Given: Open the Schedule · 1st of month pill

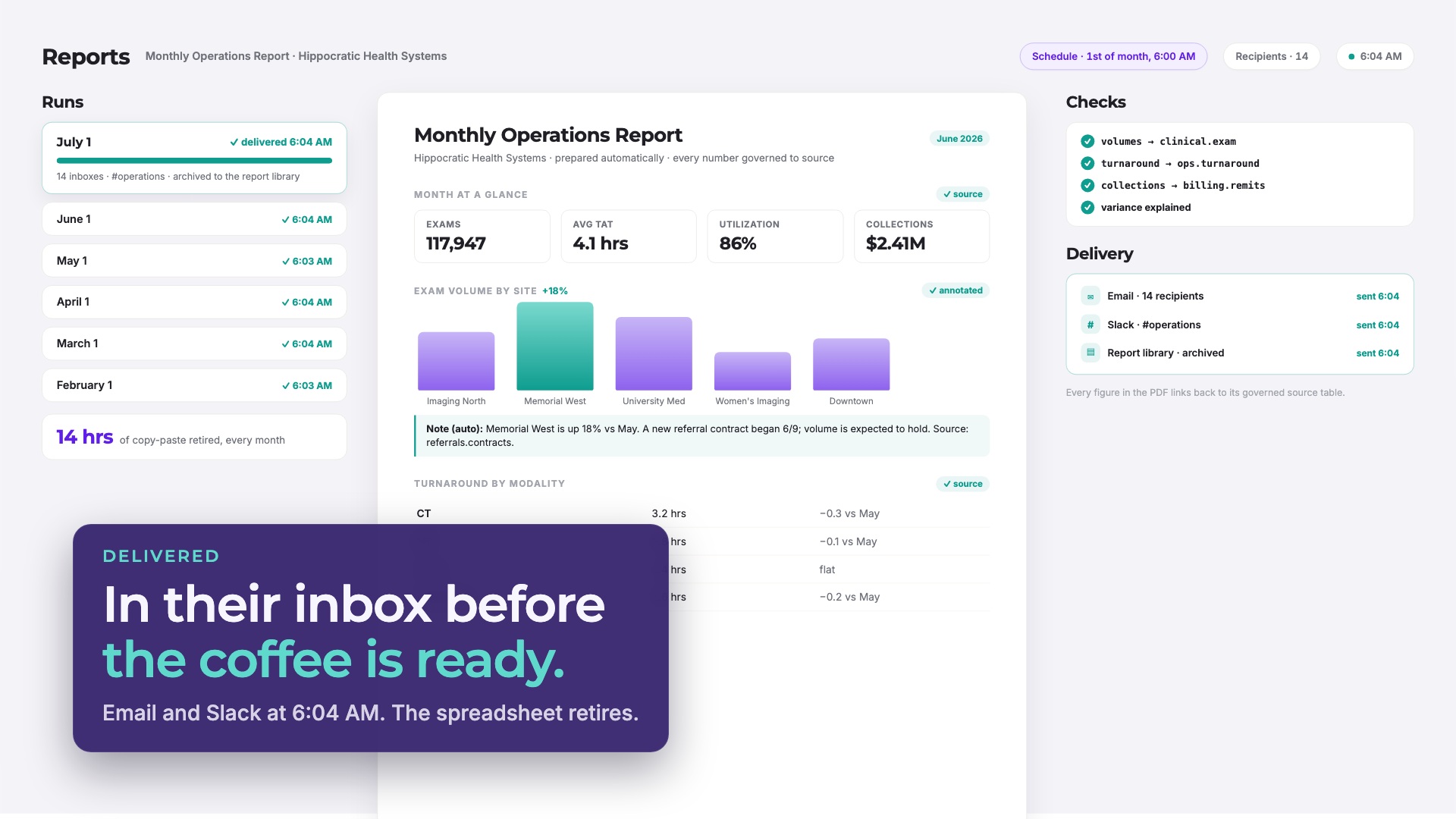Looking at the screenshot, I should [1113, 56].
